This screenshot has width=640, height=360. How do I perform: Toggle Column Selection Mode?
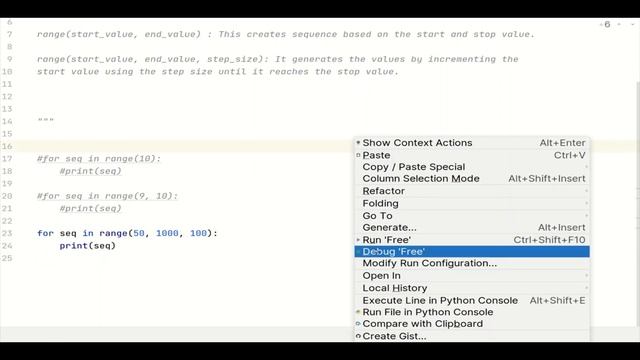pos(472,179)
